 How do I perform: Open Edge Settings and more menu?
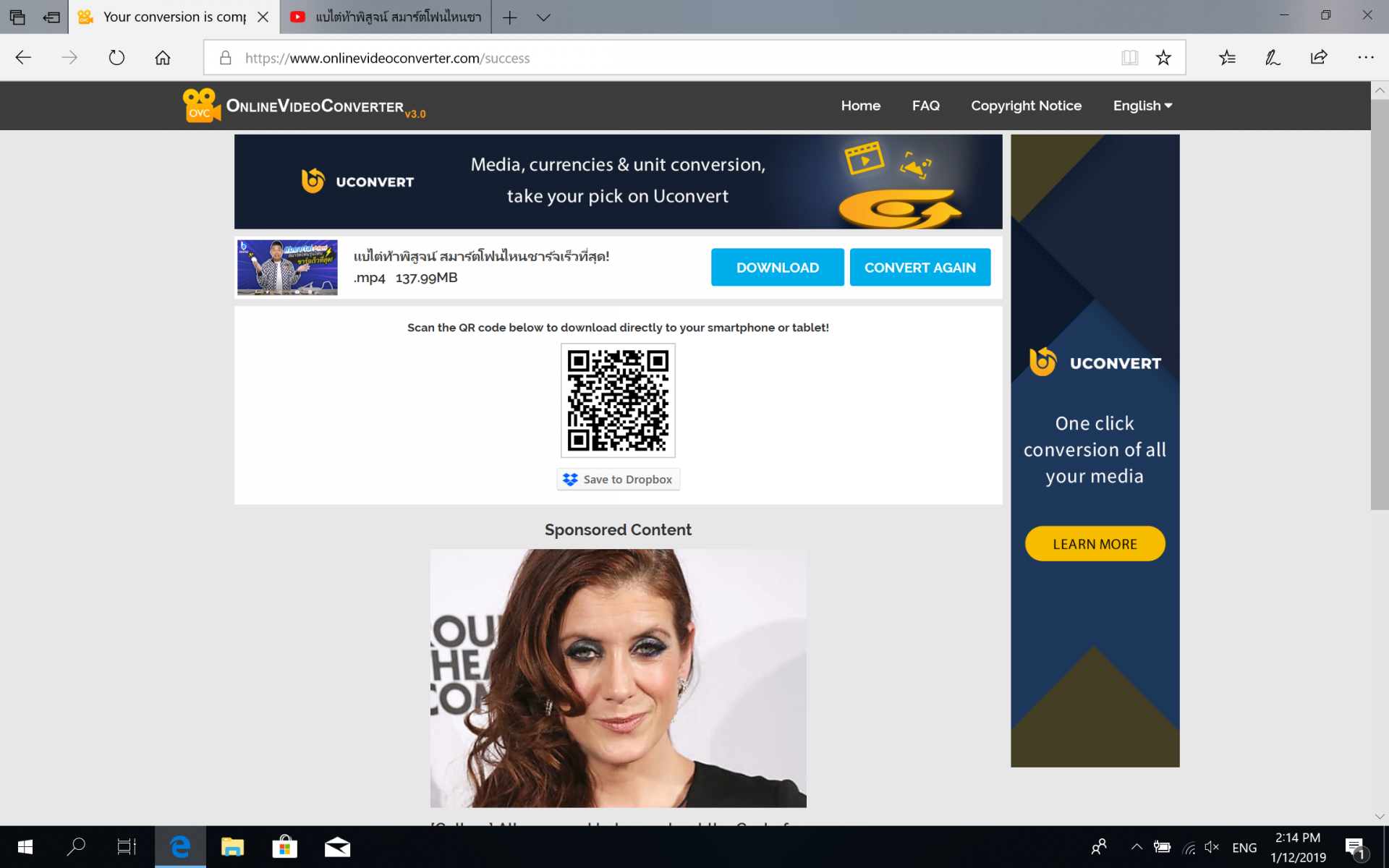(x=1365, y=58)
